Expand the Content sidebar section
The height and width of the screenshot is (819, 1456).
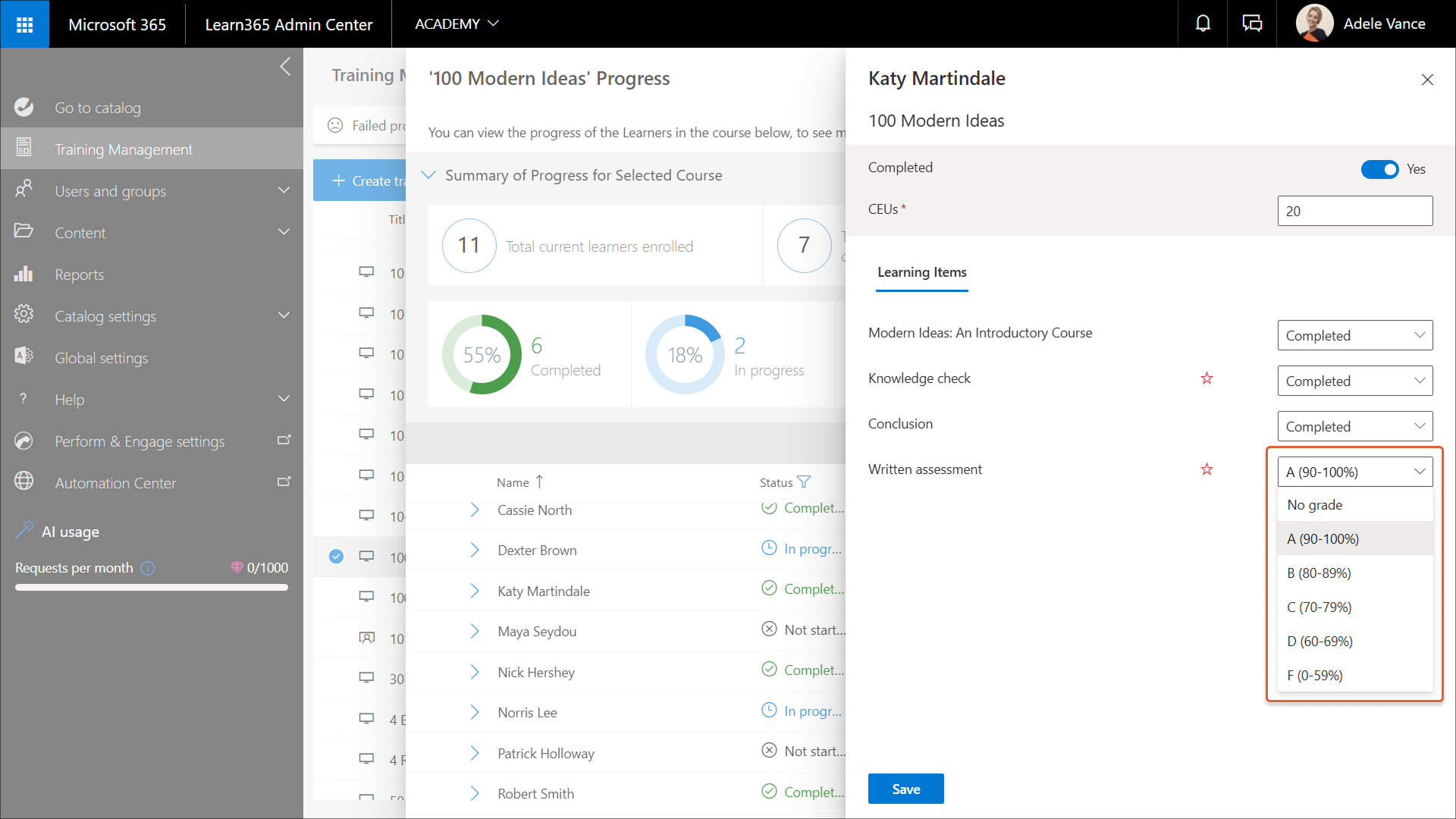pyautogui.click(x=284, y=232)
